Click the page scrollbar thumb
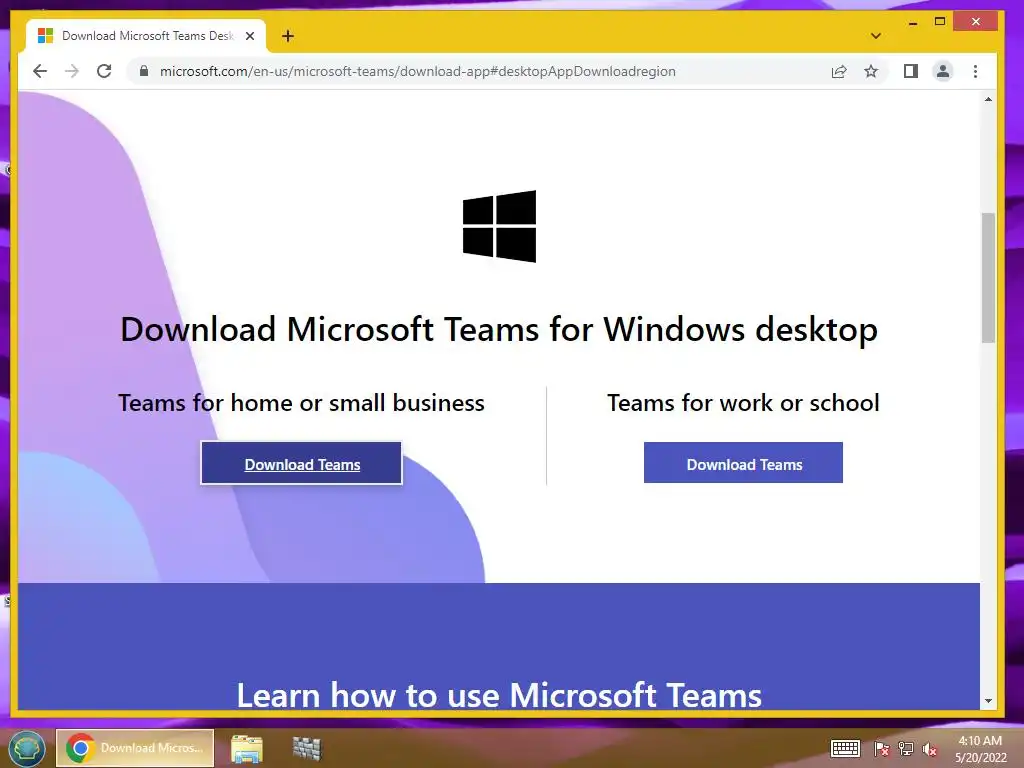This screenshot has height=768, width=1024. [x=988, y=278]
